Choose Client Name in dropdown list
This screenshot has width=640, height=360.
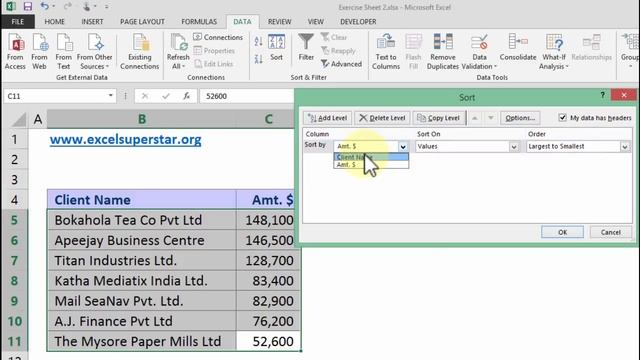[371, 157]
